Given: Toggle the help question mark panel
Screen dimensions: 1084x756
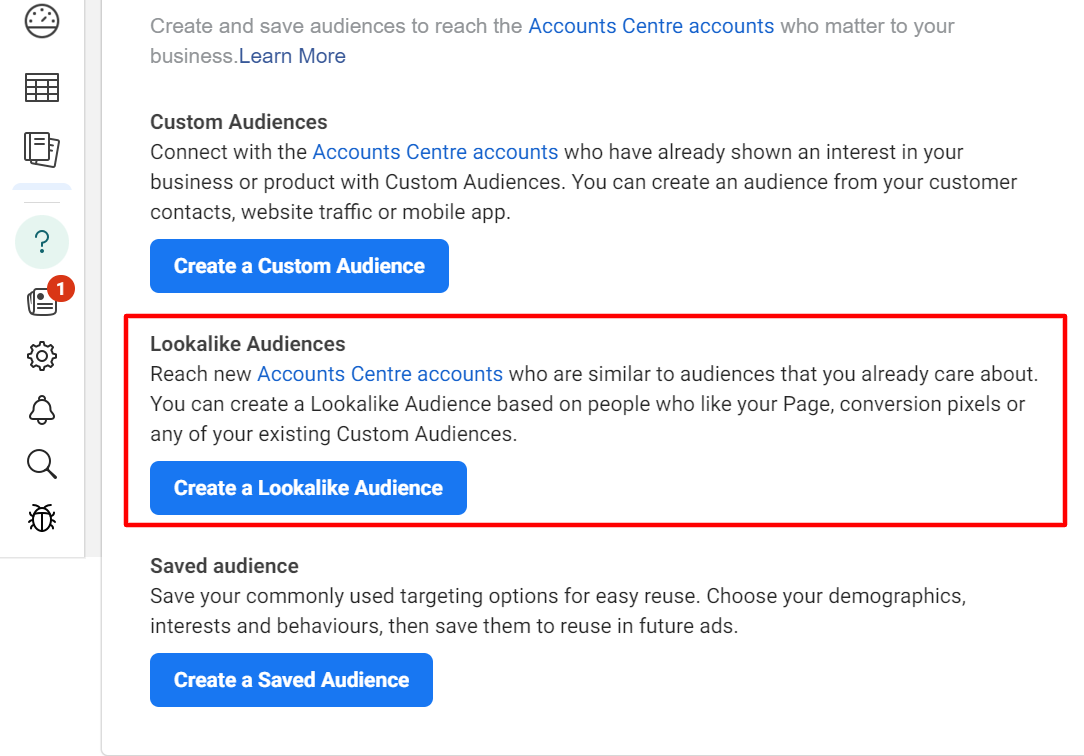Looking at the screenshot, I should point(41,241).
